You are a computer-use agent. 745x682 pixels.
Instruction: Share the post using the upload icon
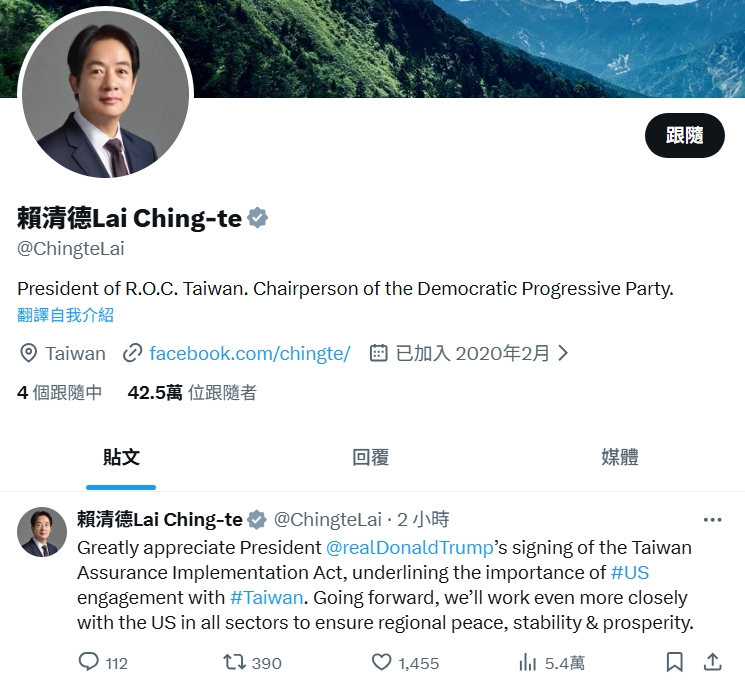713,662
